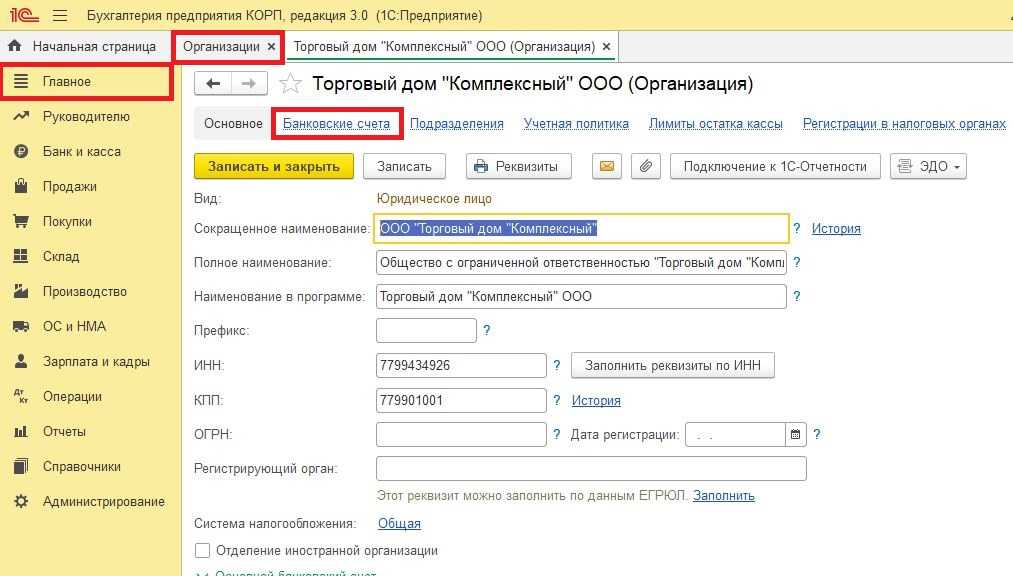Viewport: 1013px width, 576px height.
Task: Add organization to favorites with star icon
Action: [x=290, y=83]
